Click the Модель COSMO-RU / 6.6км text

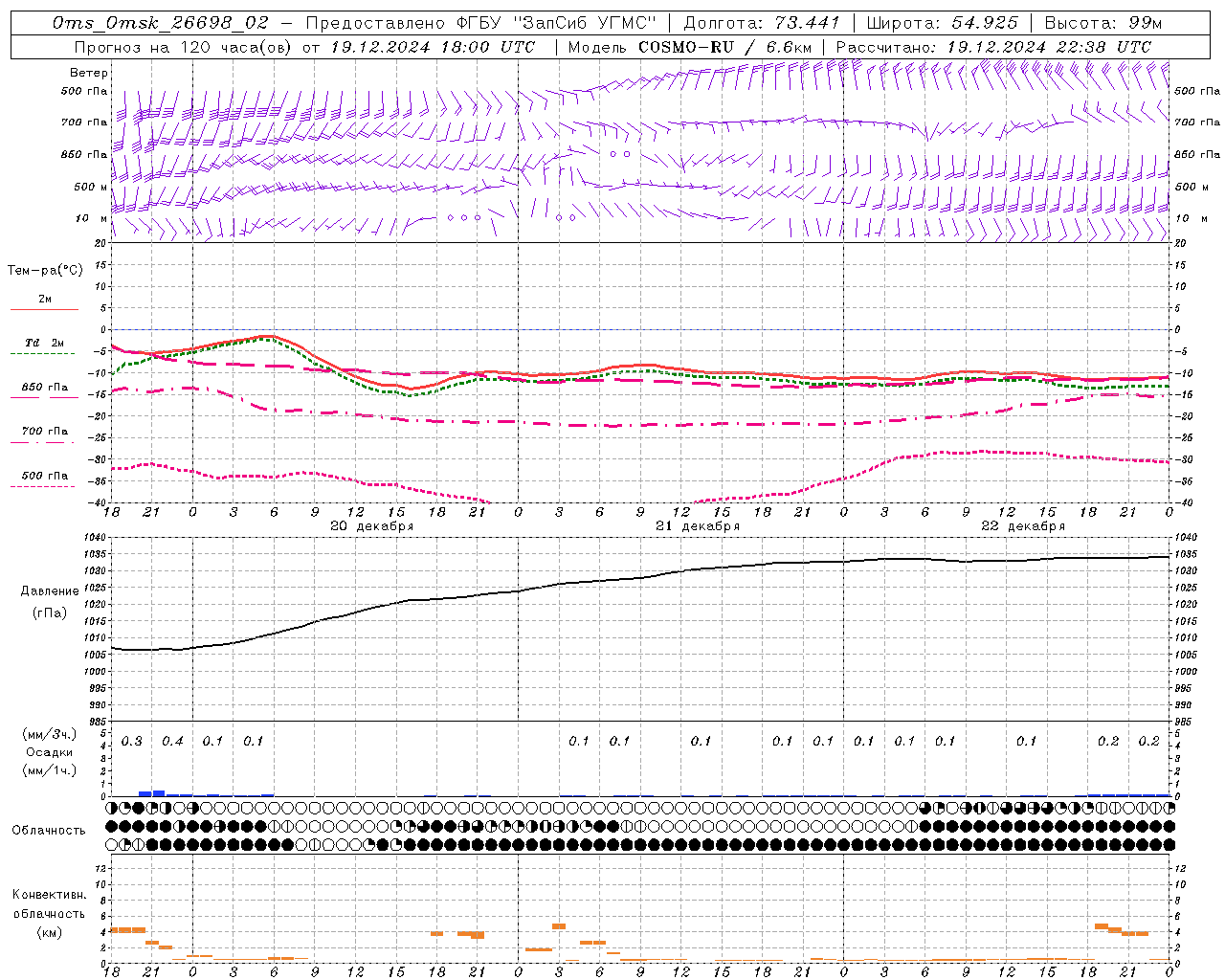point(690,47)
